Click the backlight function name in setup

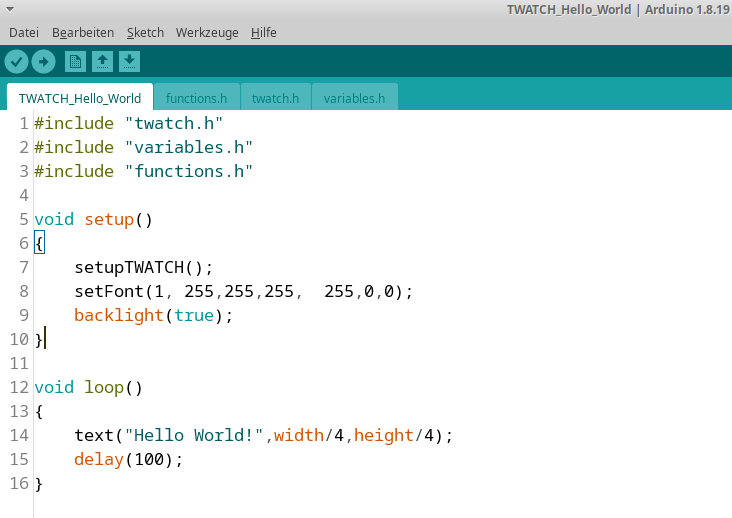pyautogui.click(x=118, y=315)
